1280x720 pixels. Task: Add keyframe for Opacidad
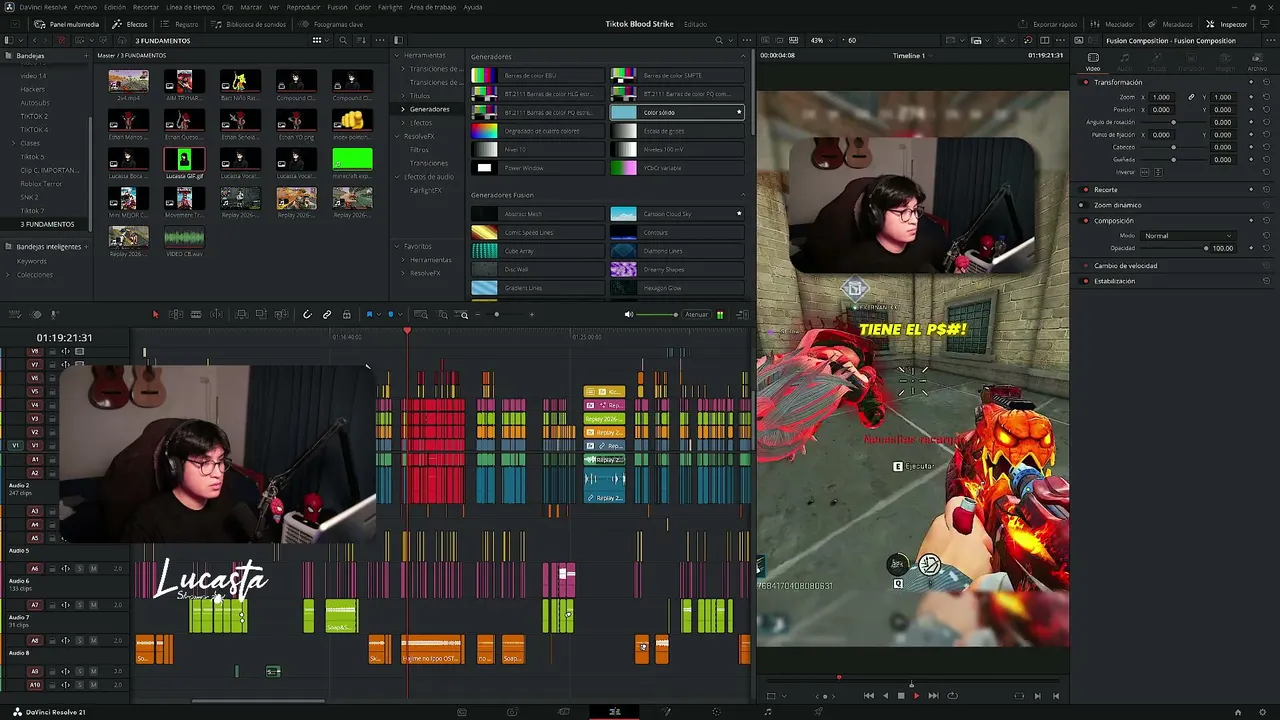point(1251,248)
